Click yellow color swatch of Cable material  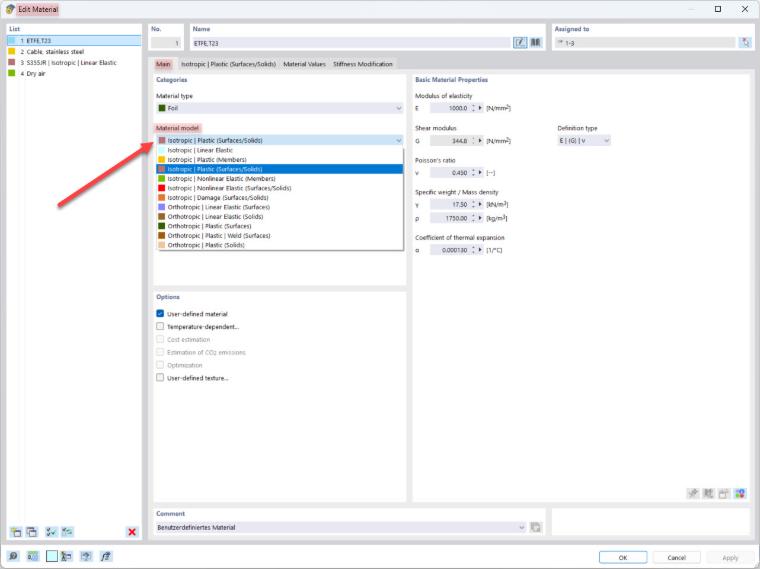click(12, 51)
